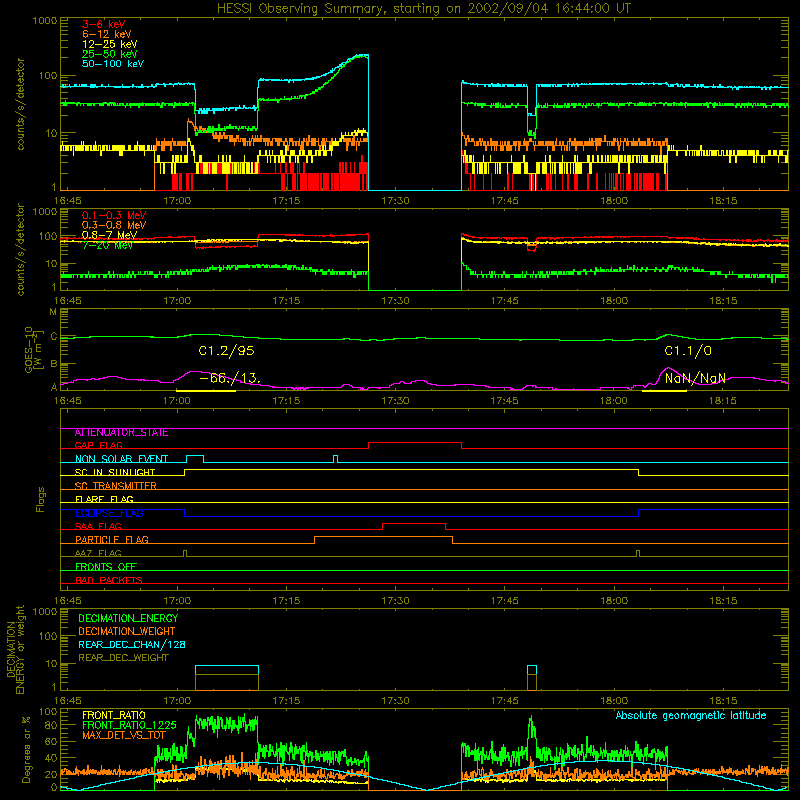Image resolution: width=800 pixels, height=800 pixels.
Task: Click the vertical 'Flags' axis label
Action: 40,499
